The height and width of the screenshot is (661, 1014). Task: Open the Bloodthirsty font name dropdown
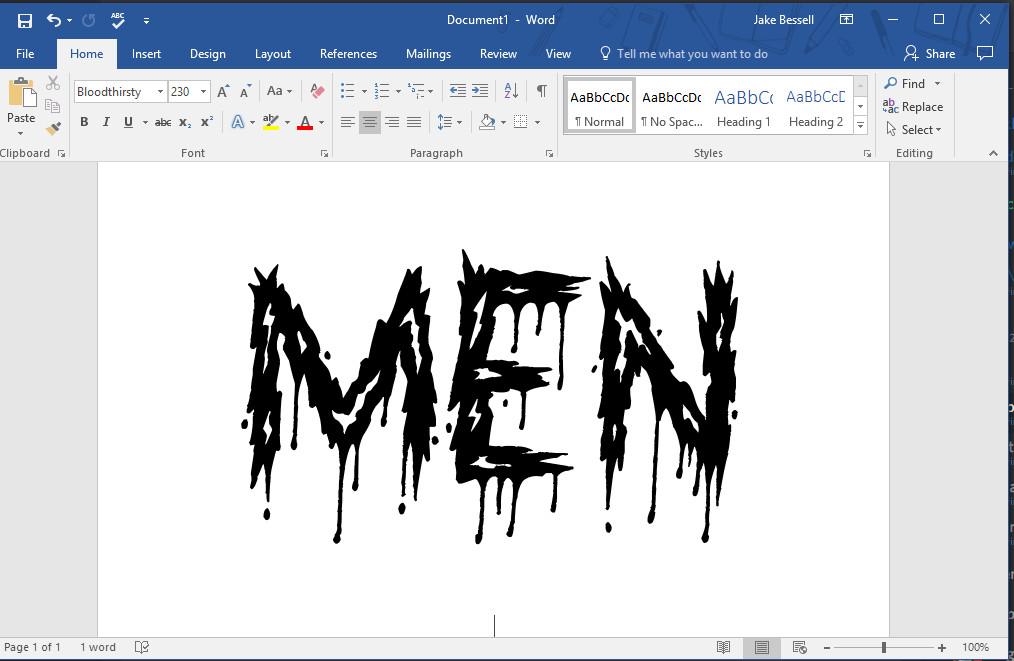(160, 92)
